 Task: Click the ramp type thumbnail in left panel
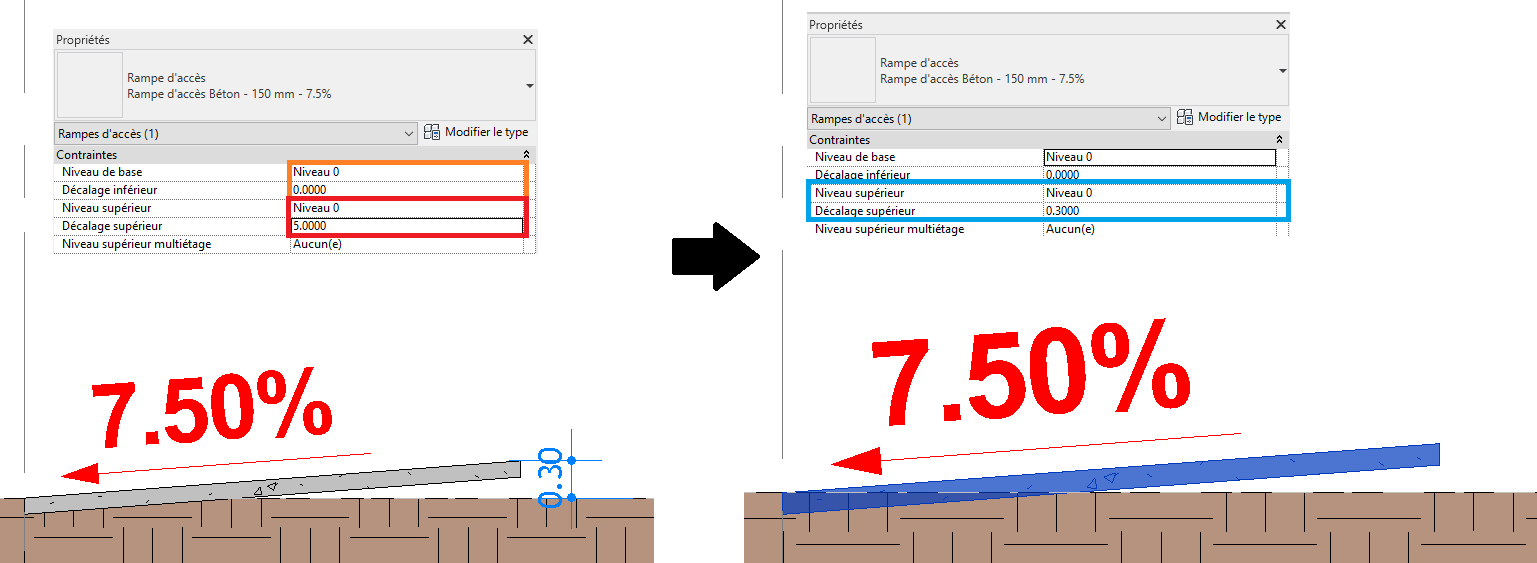tap(88, 86)
